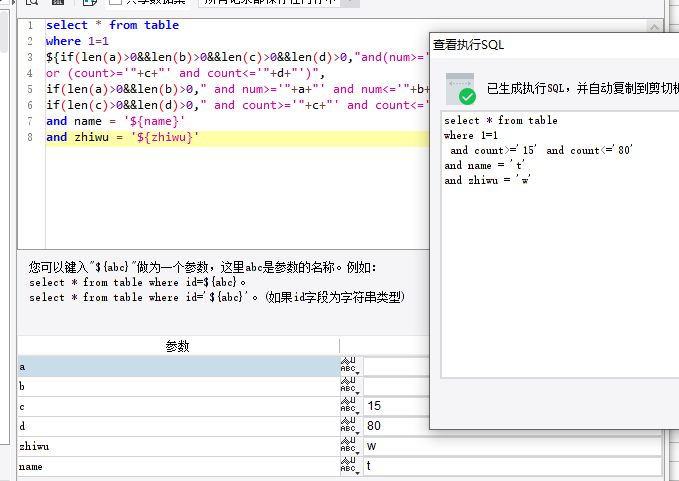Click 'where 1=1' in dialog SQL output
The height and width of the screenshot is (481, 679).
(x=471, y=136)
